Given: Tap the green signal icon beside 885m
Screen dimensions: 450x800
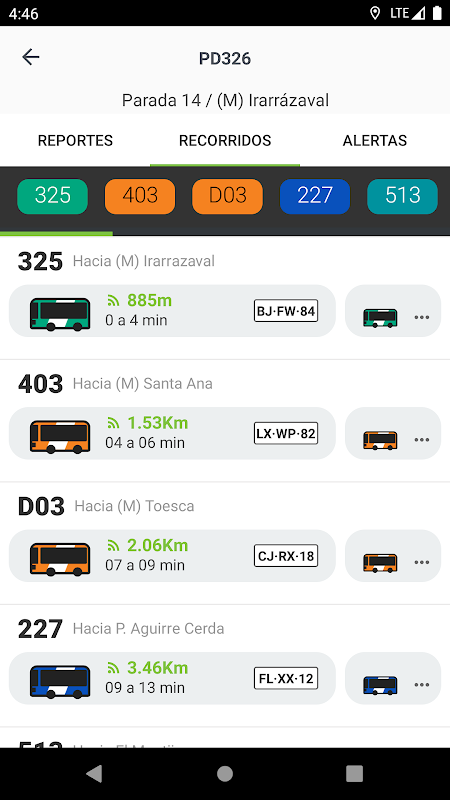Looking at the screenshot, I should [x=113, y=301].
